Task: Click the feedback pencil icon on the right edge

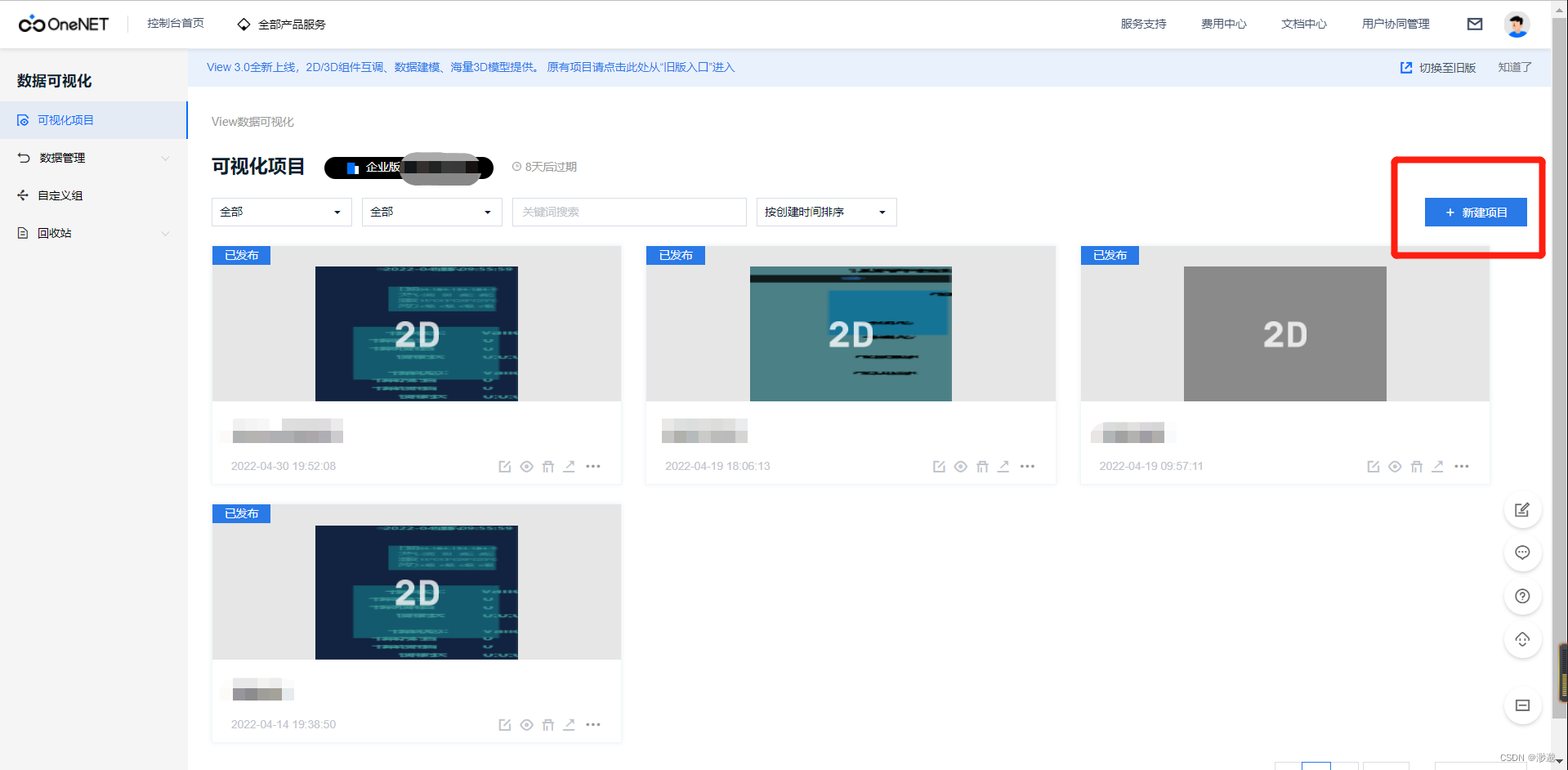Action: click(x=1521, y=509)
